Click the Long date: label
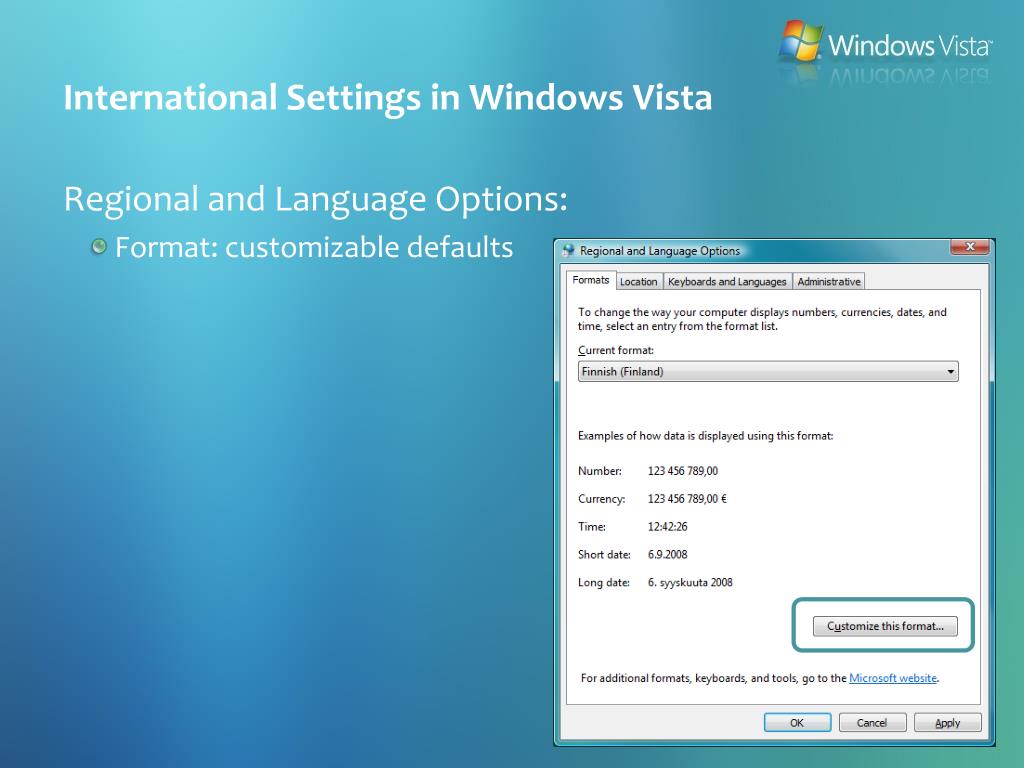The image size is (1024, 768). pos(604,583)
